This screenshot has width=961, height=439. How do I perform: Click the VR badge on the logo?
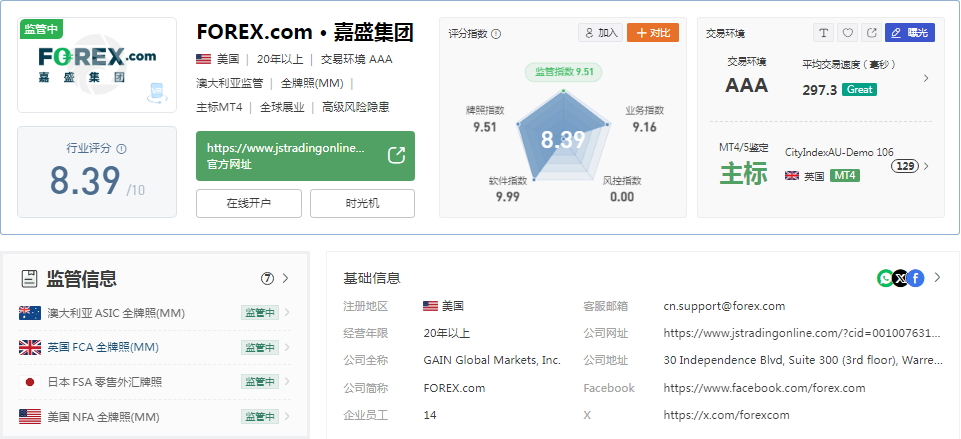click(155, 93)
